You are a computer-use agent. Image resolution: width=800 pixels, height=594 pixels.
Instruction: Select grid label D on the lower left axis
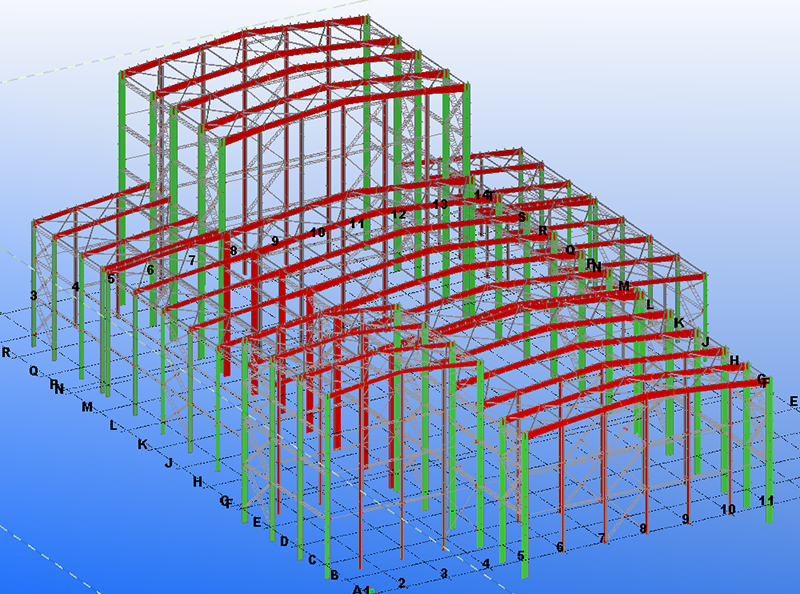pos(284,541)
